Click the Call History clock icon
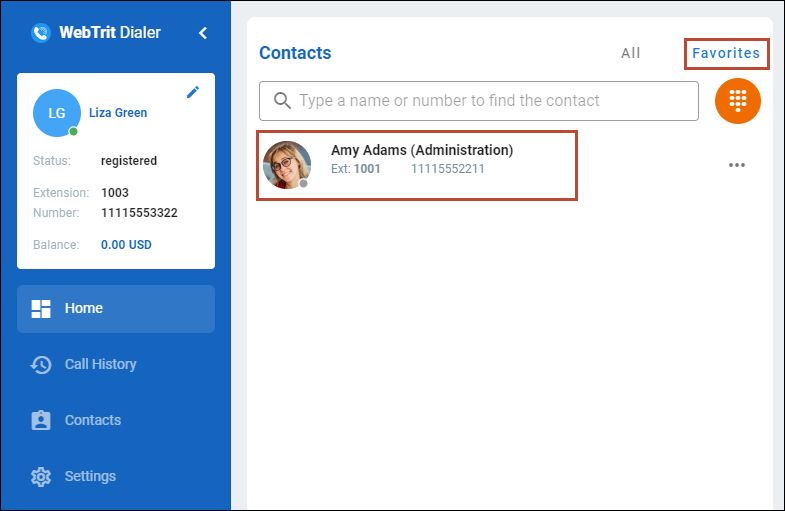 41,365
